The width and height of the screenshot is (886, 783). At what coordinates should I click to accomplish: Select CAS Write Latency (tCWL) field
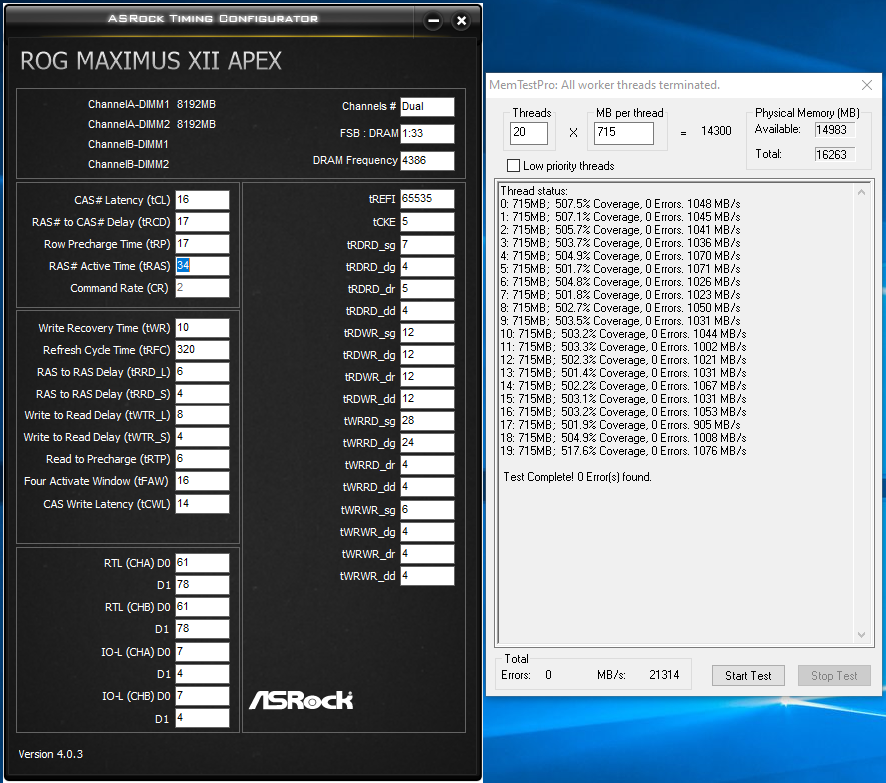pos(202,504)
